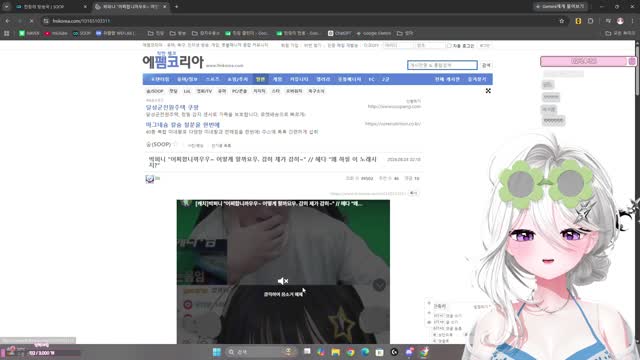
Task: Click the fullscreen expand icon beside submenu
Action: click(x=488, y=91)
